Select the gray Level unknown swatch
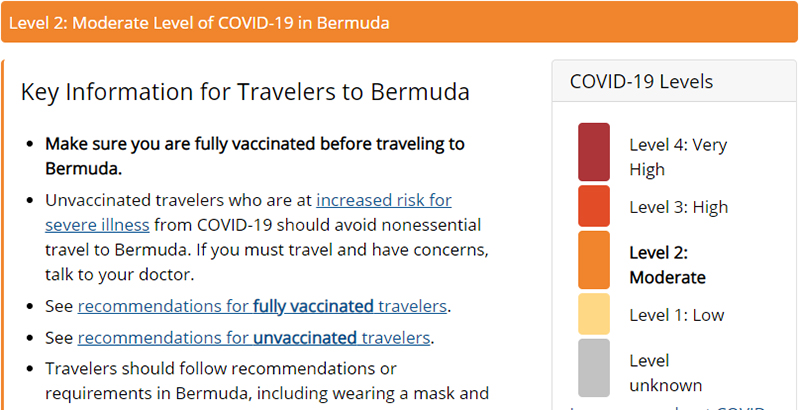The image size is (800, 410). [593, 368]
